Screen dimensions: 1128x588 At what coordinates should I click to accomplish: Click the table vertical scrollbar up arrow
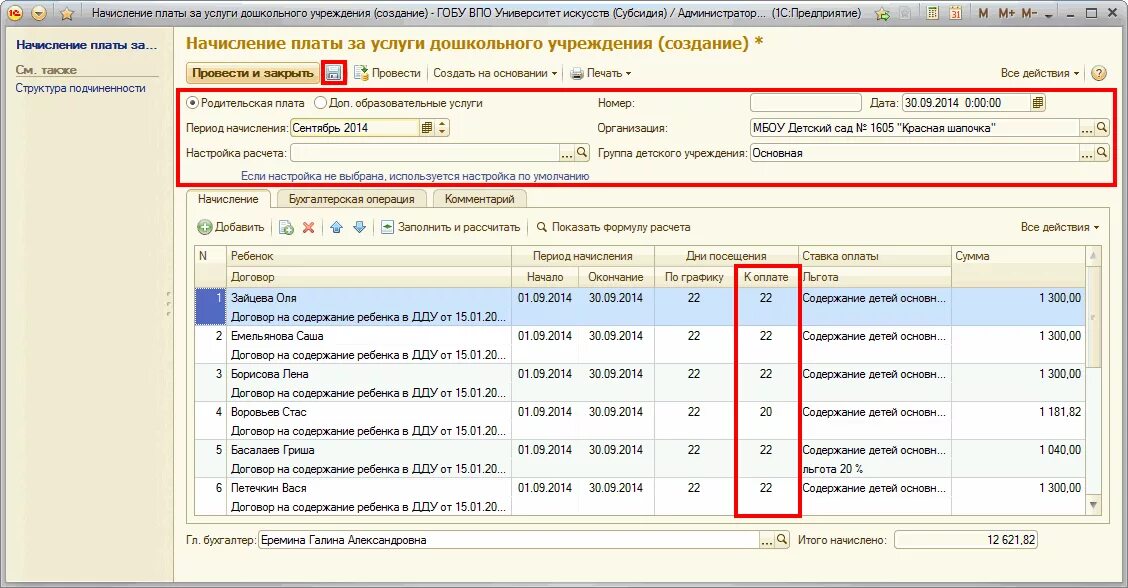[x=1093, y=255]
